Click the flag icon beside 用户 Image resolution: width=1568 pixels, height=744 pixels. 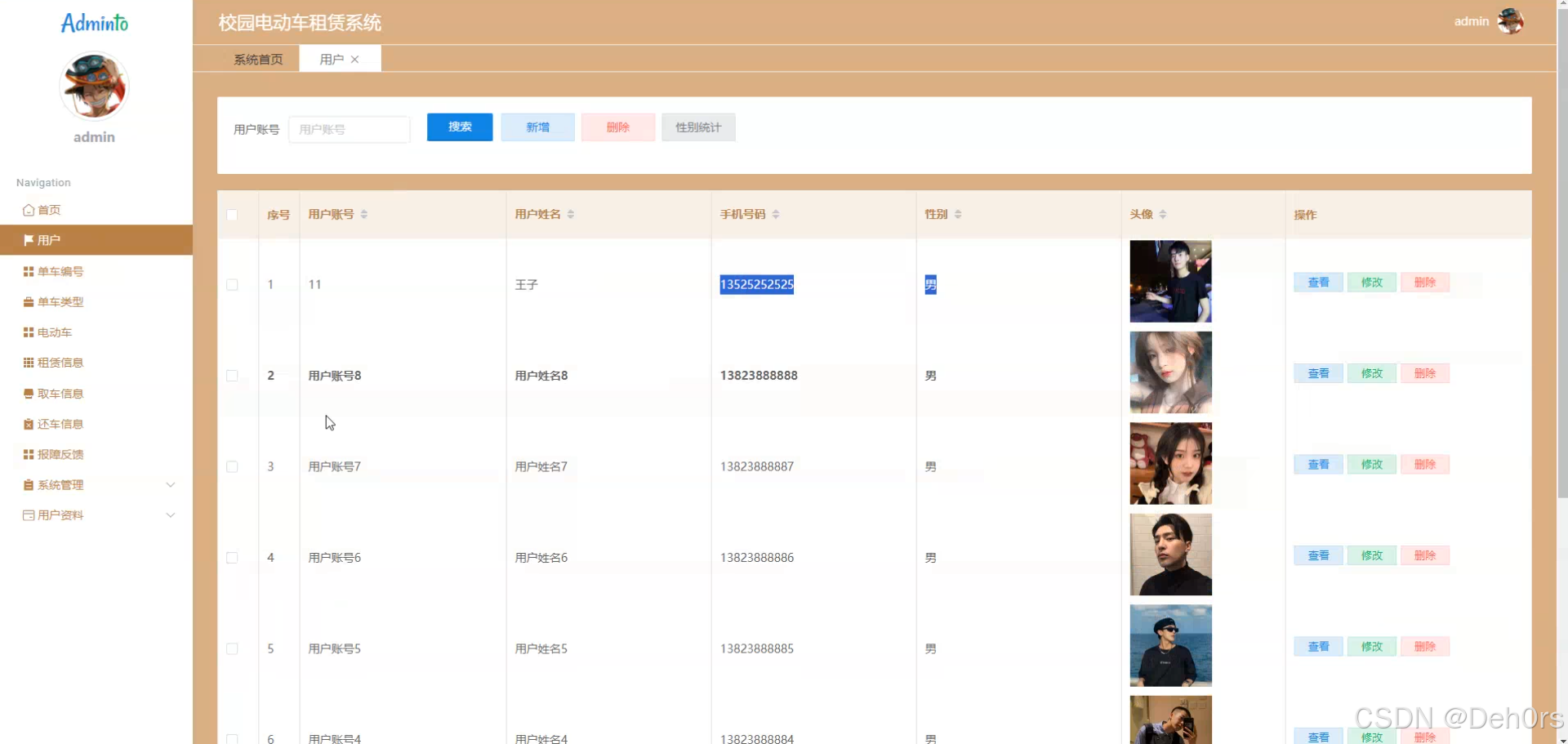[x=29, y=240]
